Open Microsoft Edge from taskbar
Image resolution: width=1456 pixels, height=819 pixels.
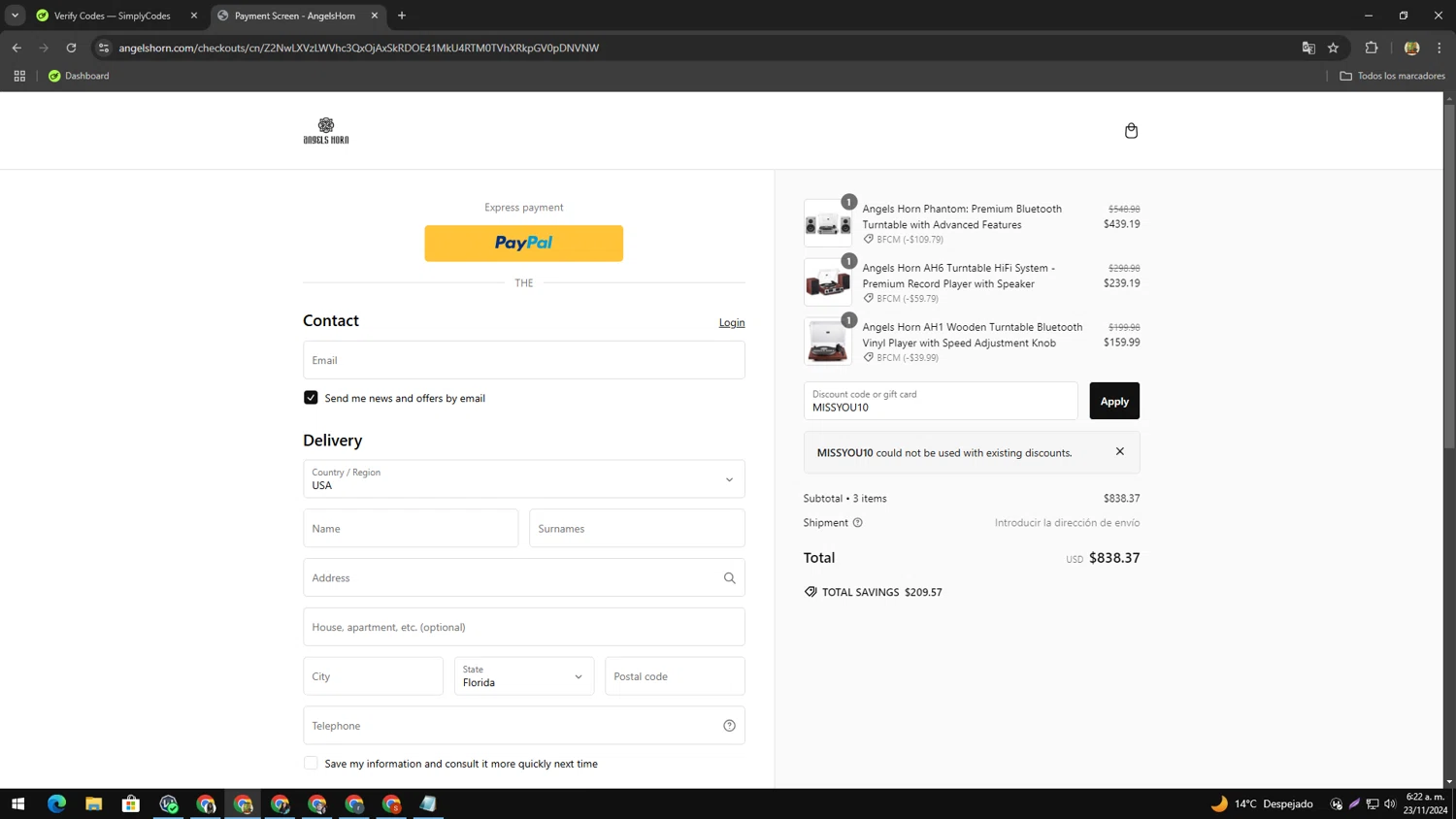[x=56, y=804]
